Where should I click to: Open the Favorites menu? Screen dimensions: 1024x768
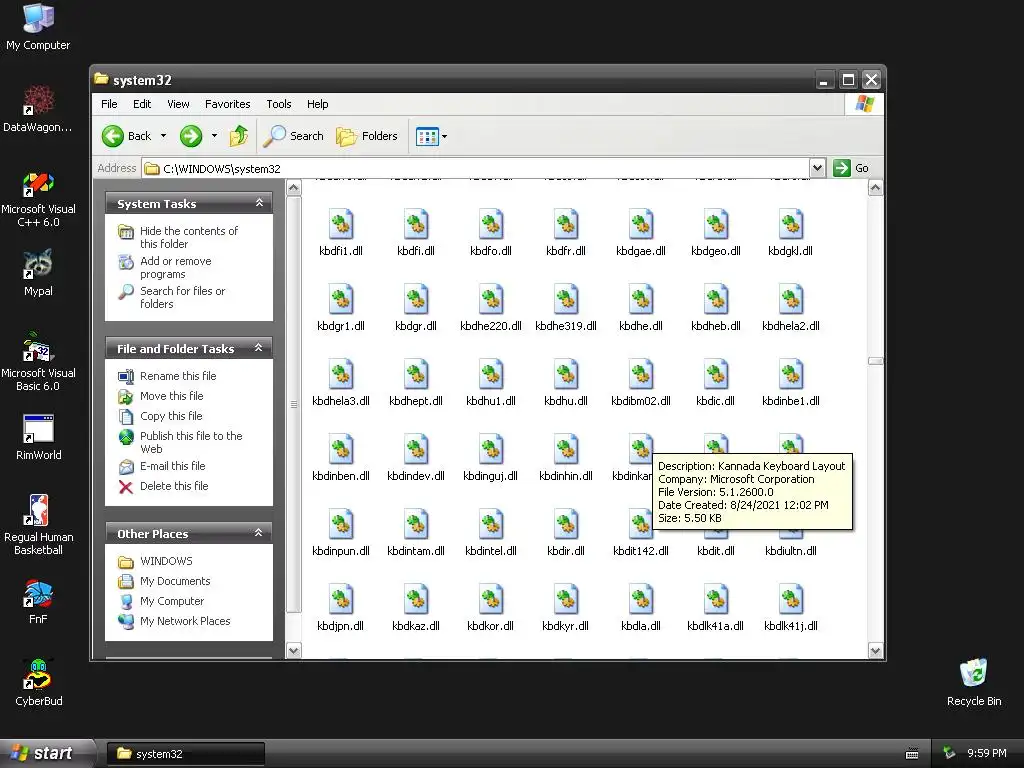pos(227,104)
